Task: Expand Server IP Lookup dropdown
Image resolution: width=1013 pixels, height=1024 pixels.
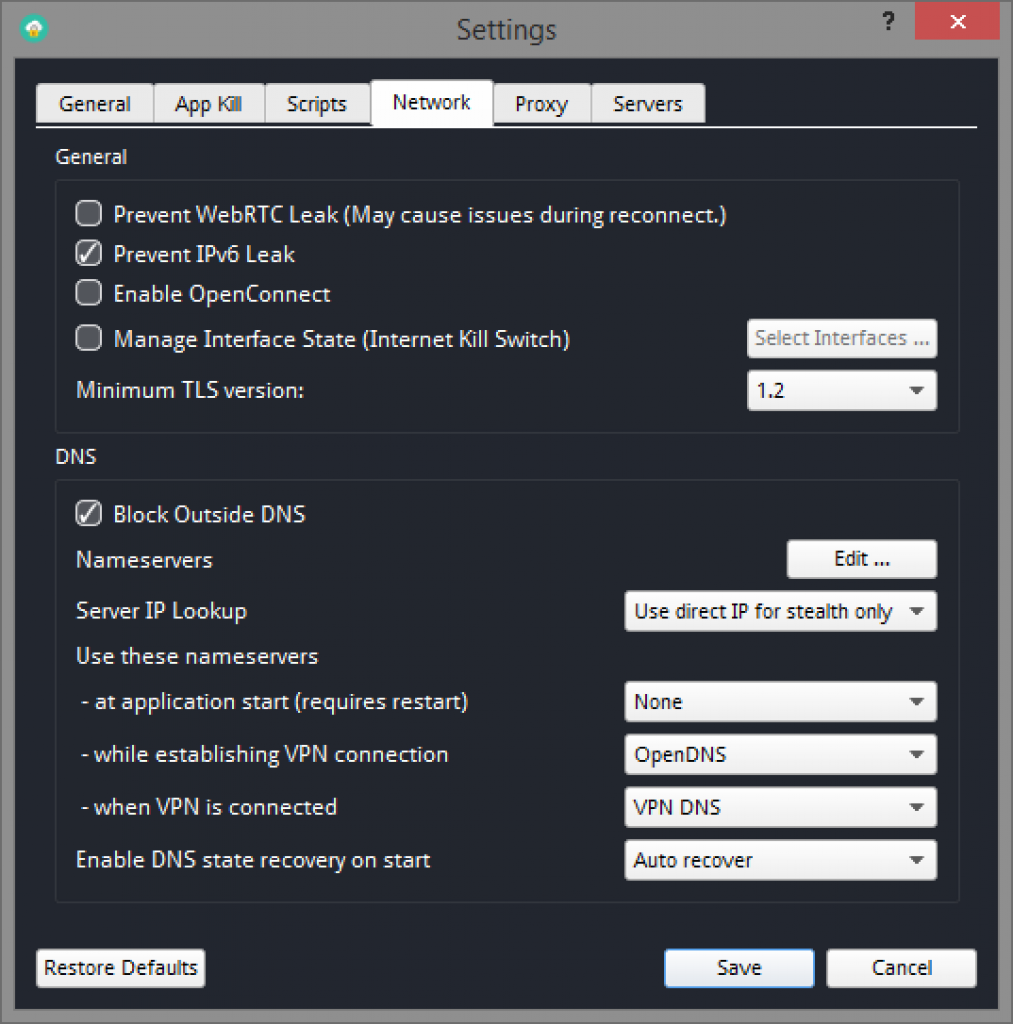Action: (x=780, y=611)
